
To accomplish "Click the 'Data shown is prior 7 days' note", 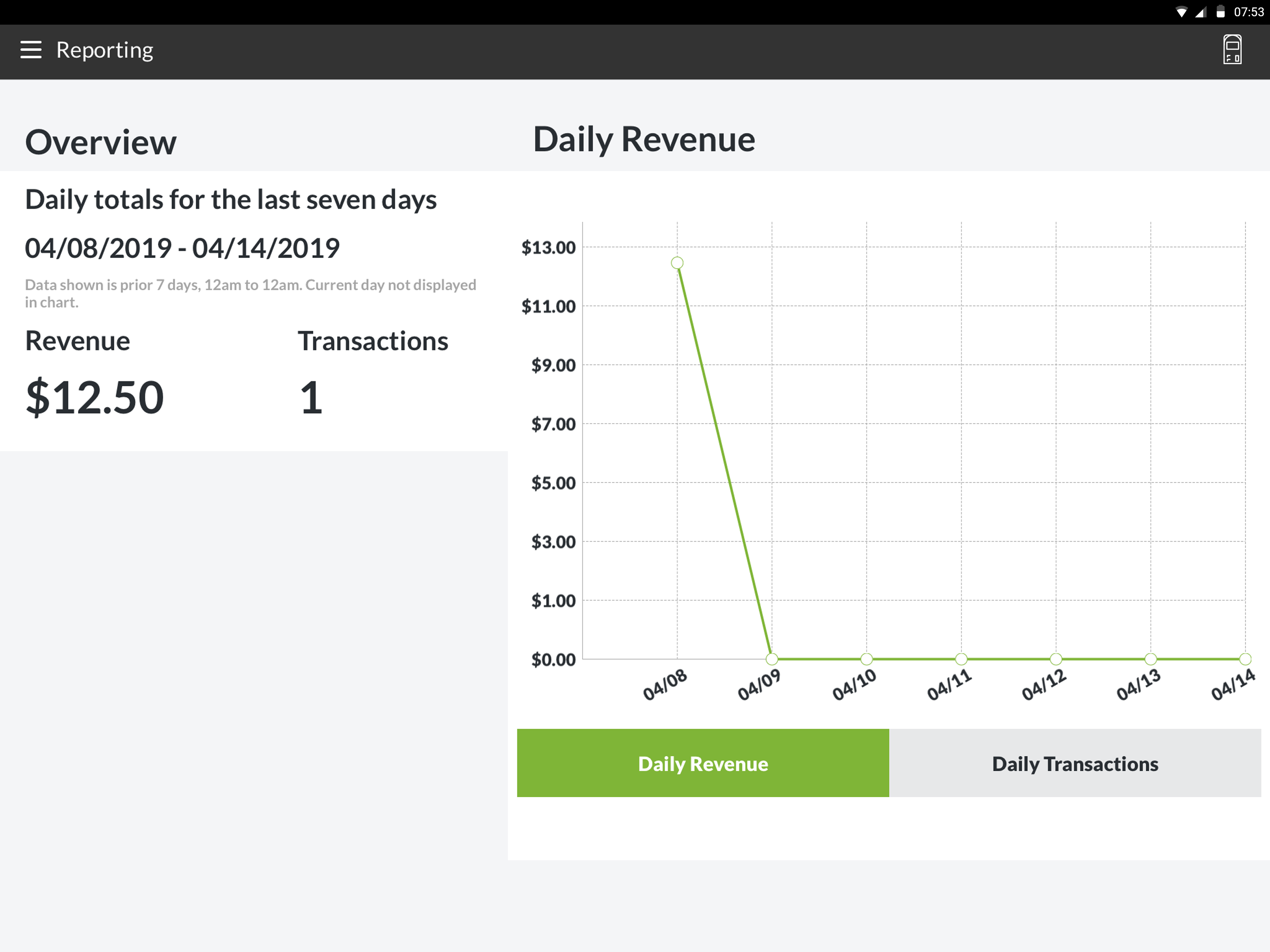I will click(250, 293).
